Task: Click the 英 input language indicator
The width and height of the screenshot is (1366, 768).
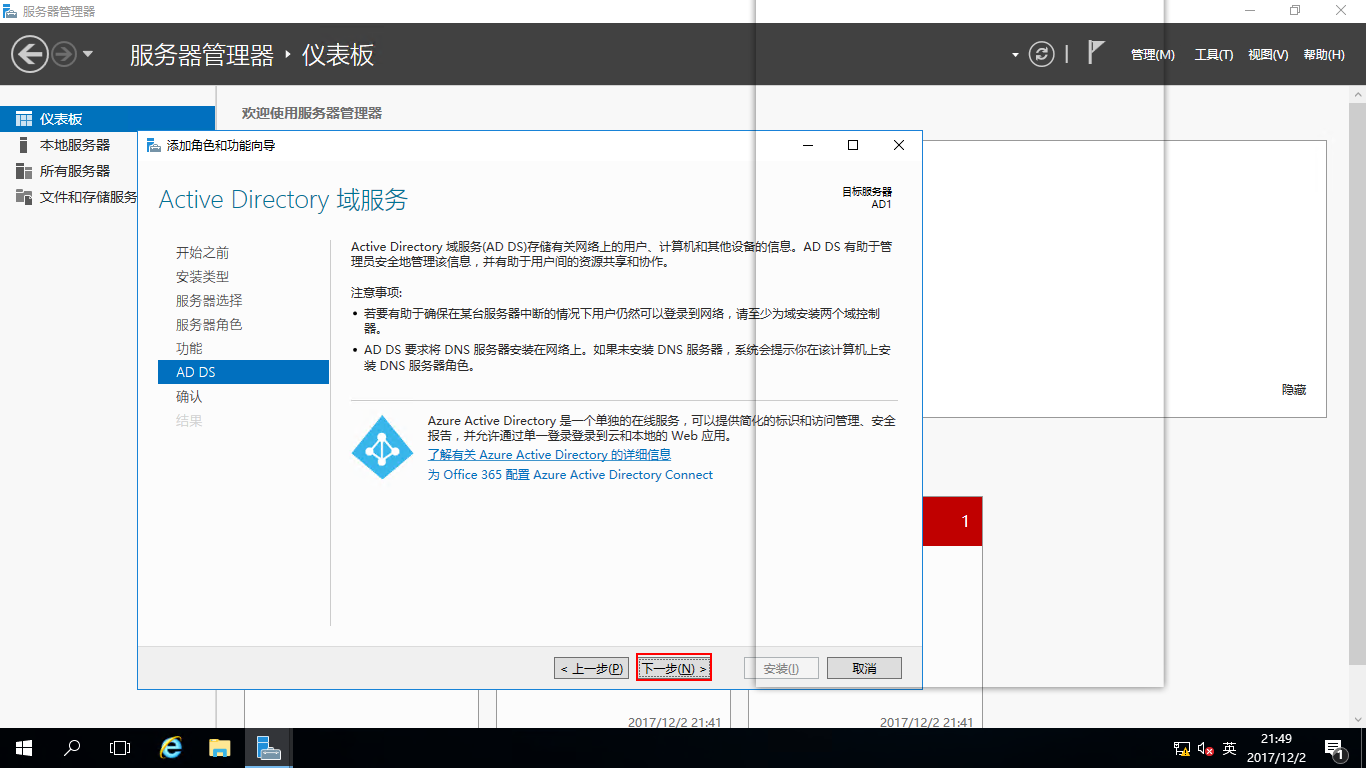Action: pyautogui.click(x=1230, y=748)
